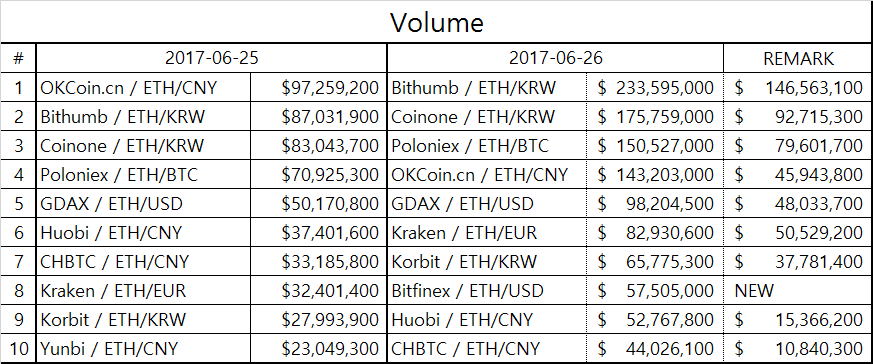This screenshot has height=364, width=873.
Task: Click the Yunbi / ETH/CNY cell
Action: [x=144, y=348]
